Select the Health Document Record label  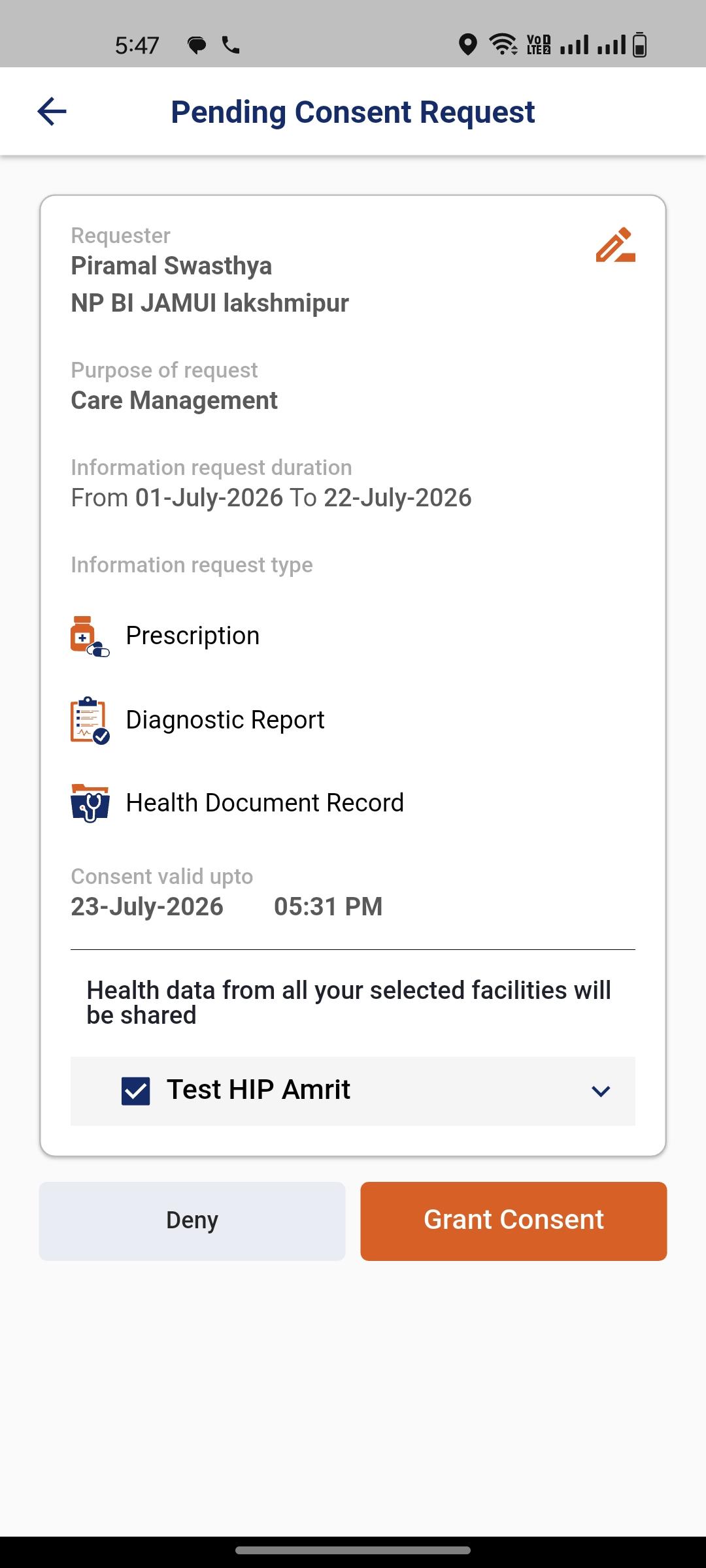pyautogui.click(x=265, y=803)
